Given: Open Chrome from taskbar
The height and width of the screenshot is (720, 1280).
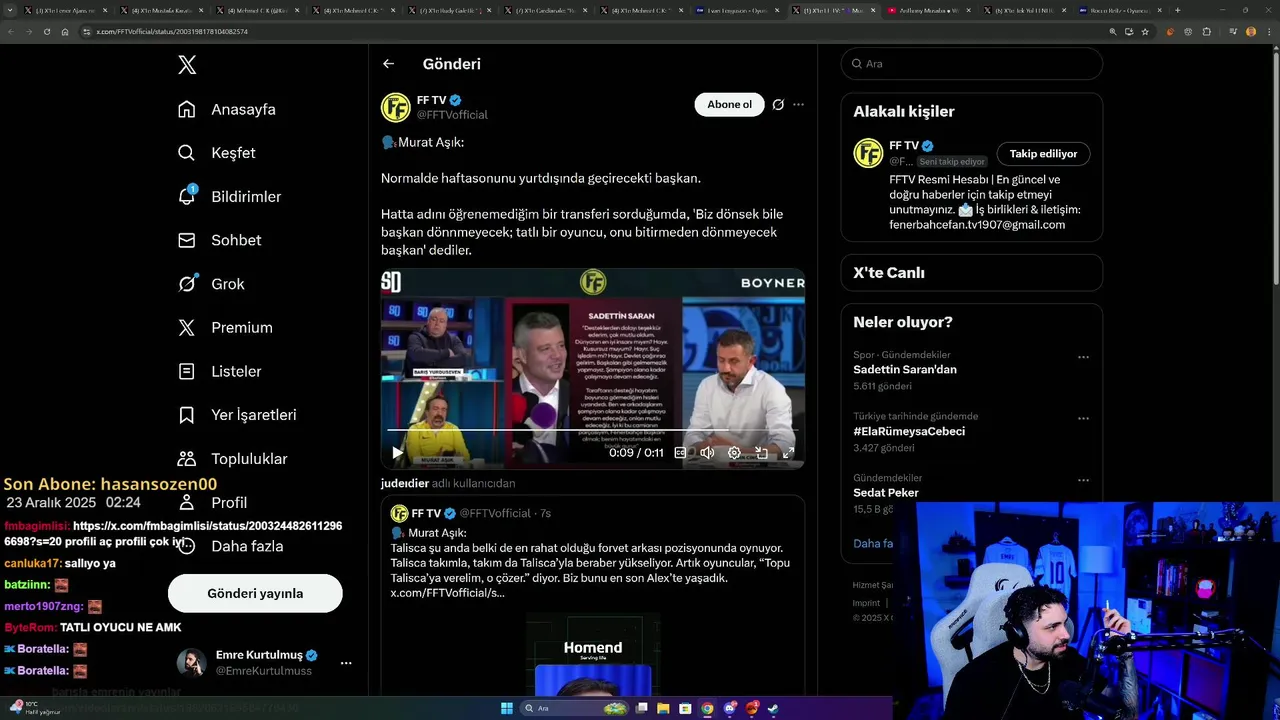Looking at the screenshot, I should 707,708.
